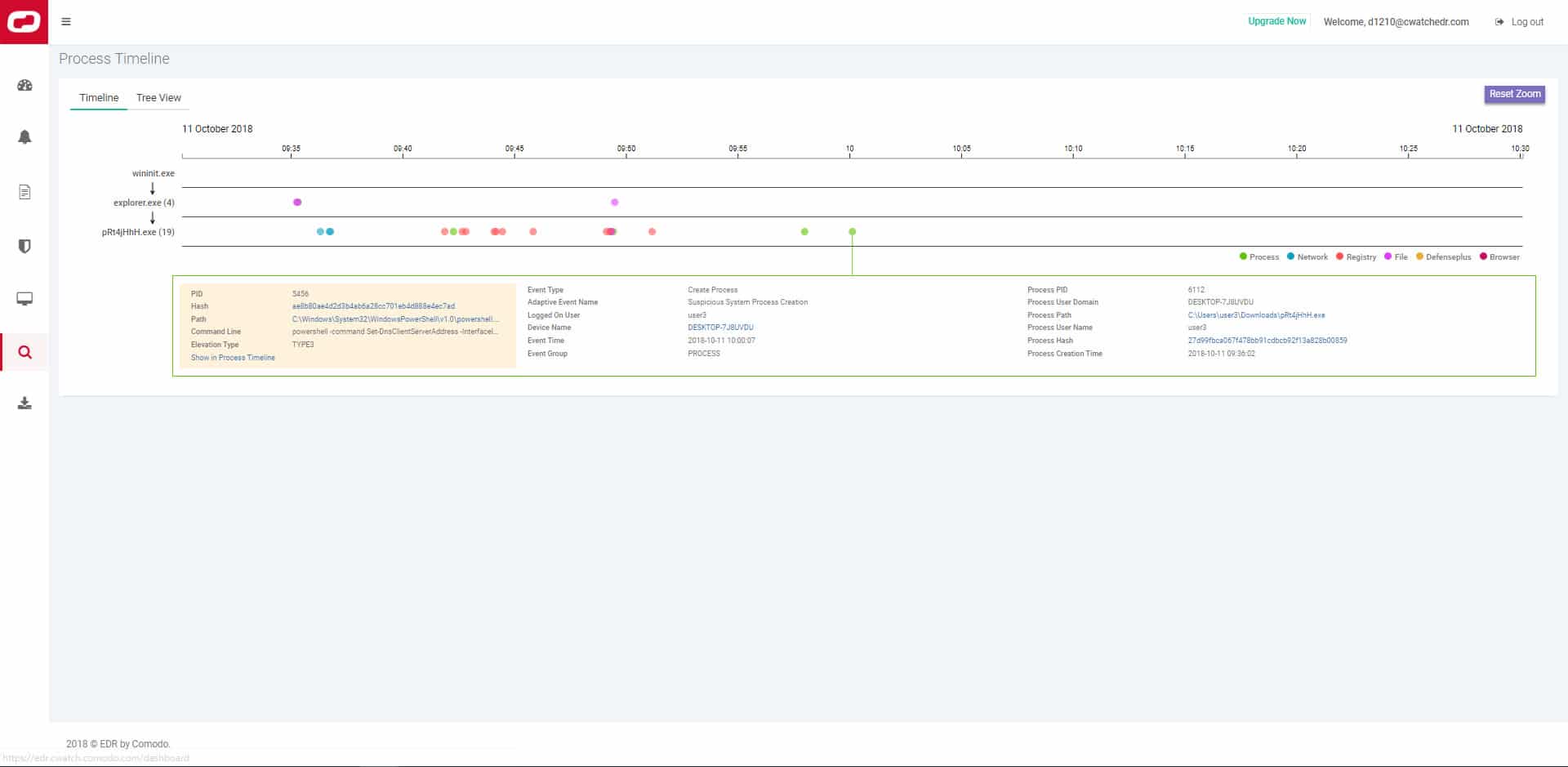Open endpoints via the monitor icon
The image size is (1568, 767).
click(24, 299)
